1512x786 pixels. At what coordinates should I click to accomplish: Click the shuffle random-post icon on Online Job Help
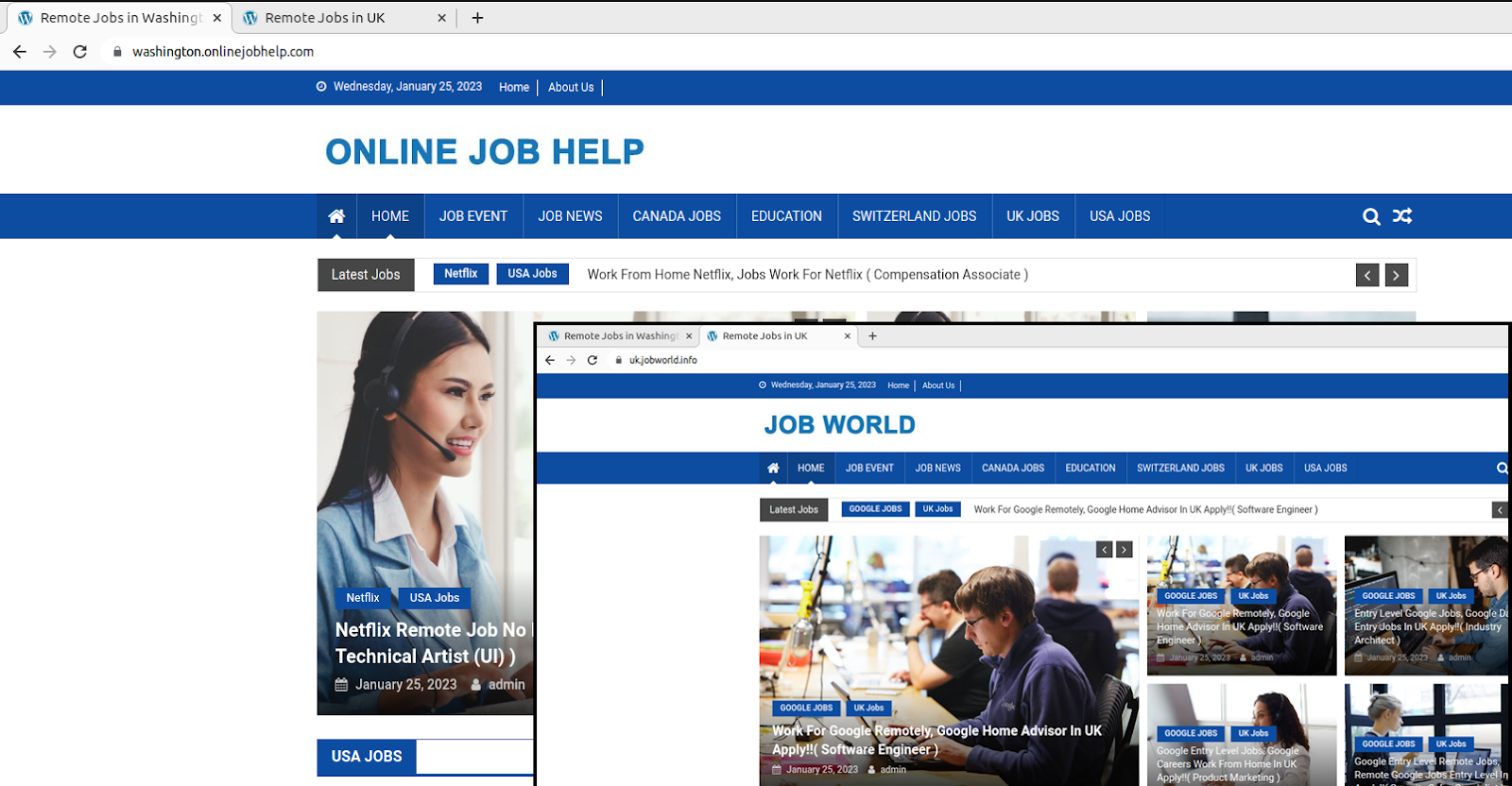pyautogui.click(x=1402, y=216)
